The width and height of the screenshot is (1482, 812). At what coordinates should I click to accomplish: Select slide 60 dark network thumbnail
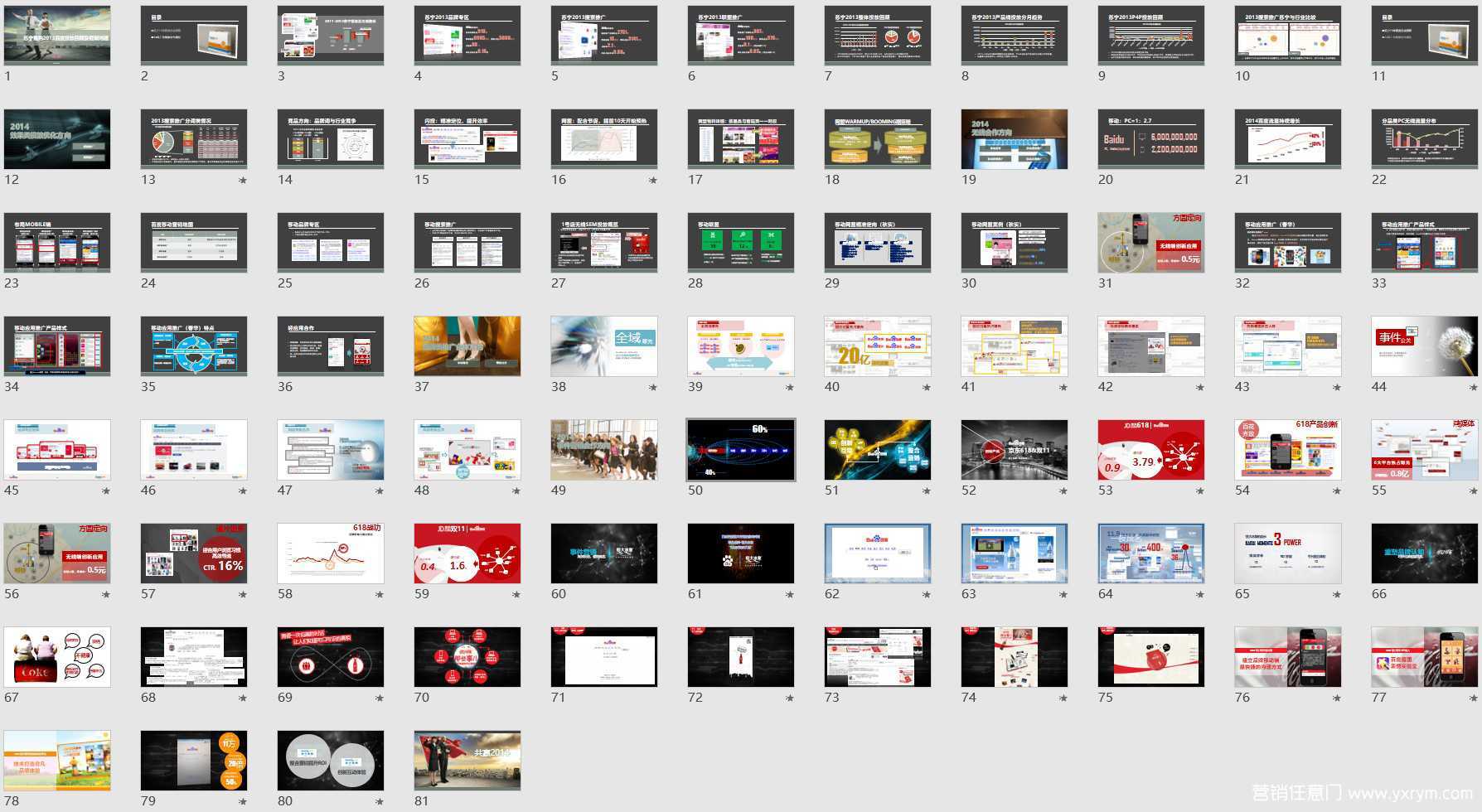(x=604, y=553)
